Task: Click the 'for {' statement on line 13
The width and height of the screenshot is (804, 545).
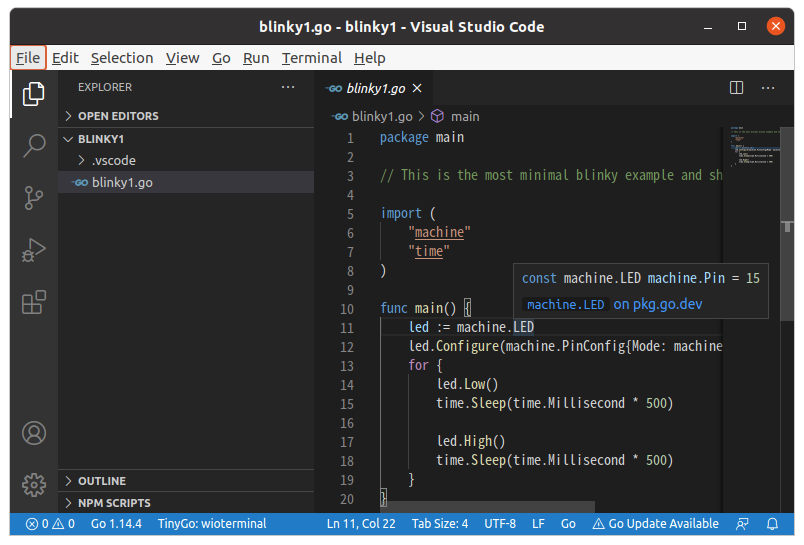Action: tap(425, 365)
